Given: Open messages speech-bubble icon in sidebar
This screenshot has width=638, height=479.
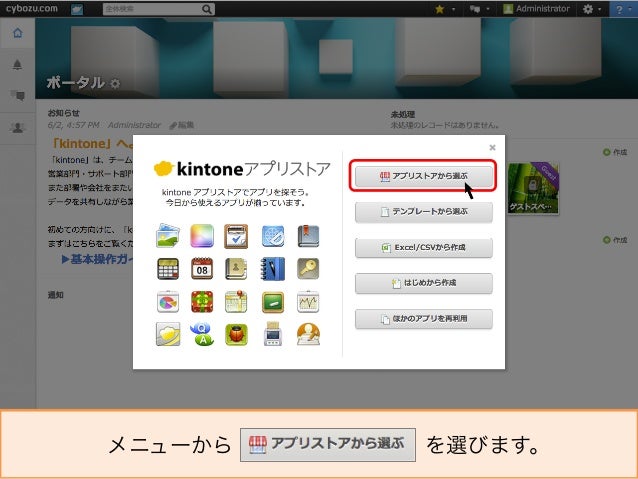Looking at the screenshot, I should (x=17, y=96).
